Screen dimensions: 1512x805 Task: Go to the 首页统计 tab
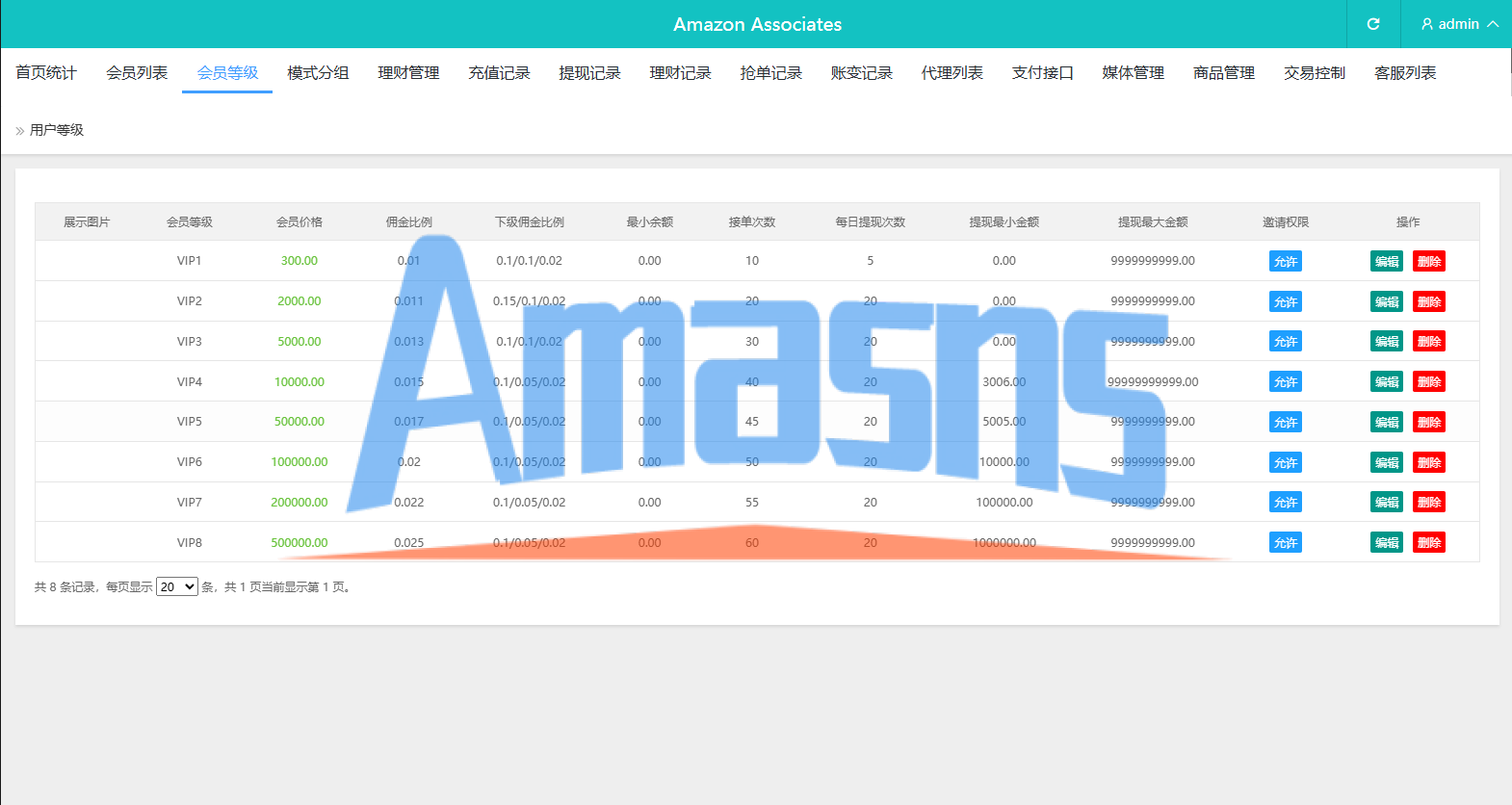pos(46,73)
